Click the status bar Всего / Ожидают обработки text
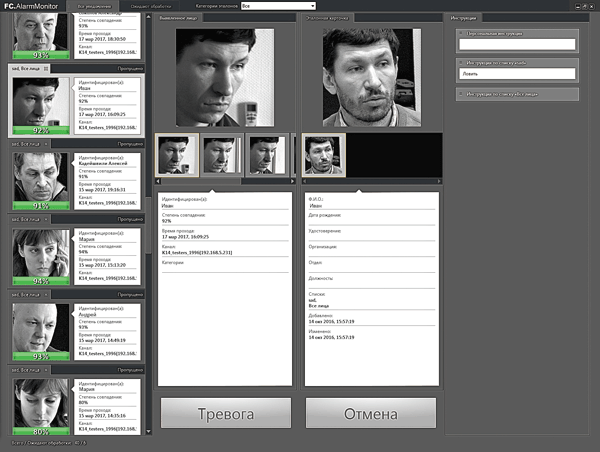 (x=49, y=443)
